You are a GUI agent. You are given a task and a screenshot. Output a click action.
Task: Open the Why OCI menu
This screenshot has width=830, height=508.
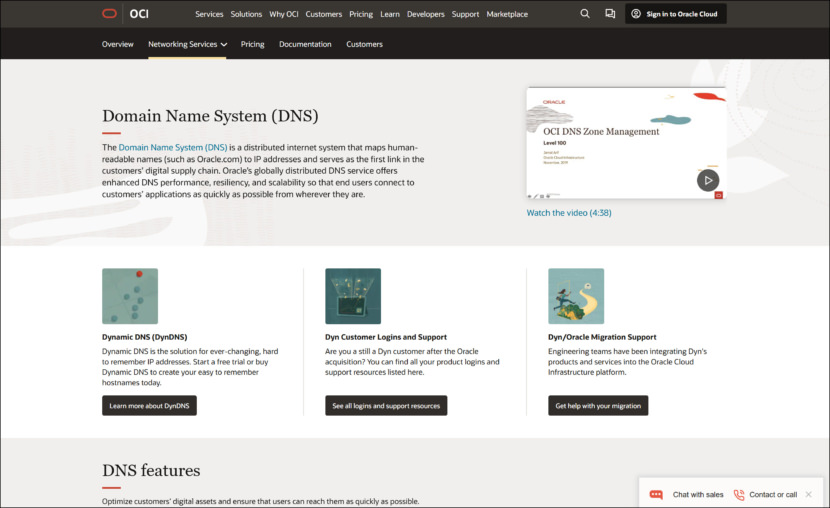pyautogui.click(x=284, y=14)
